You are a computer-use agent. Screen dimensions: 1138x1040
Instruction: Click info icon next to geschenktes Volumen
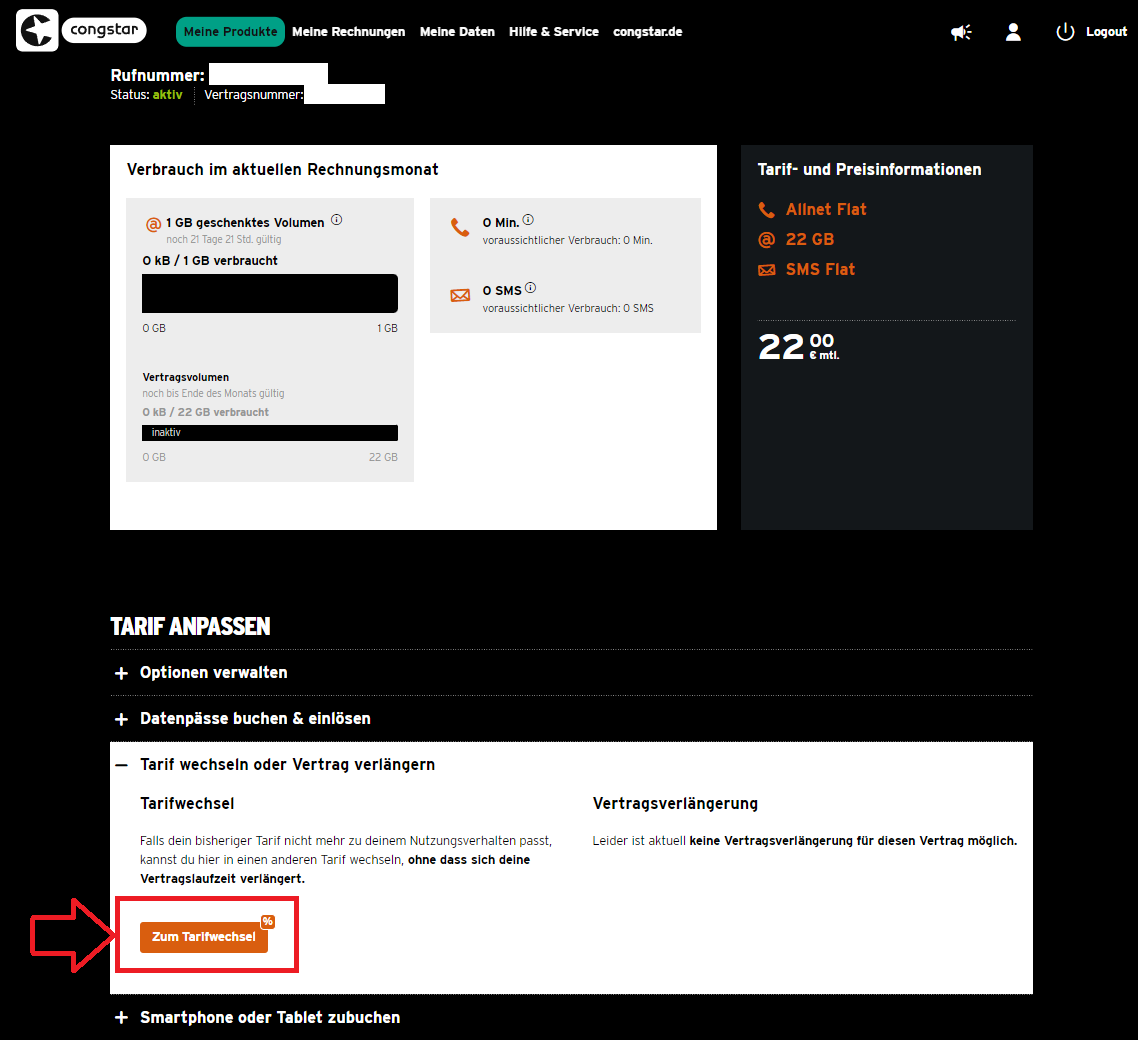point(337,221)
